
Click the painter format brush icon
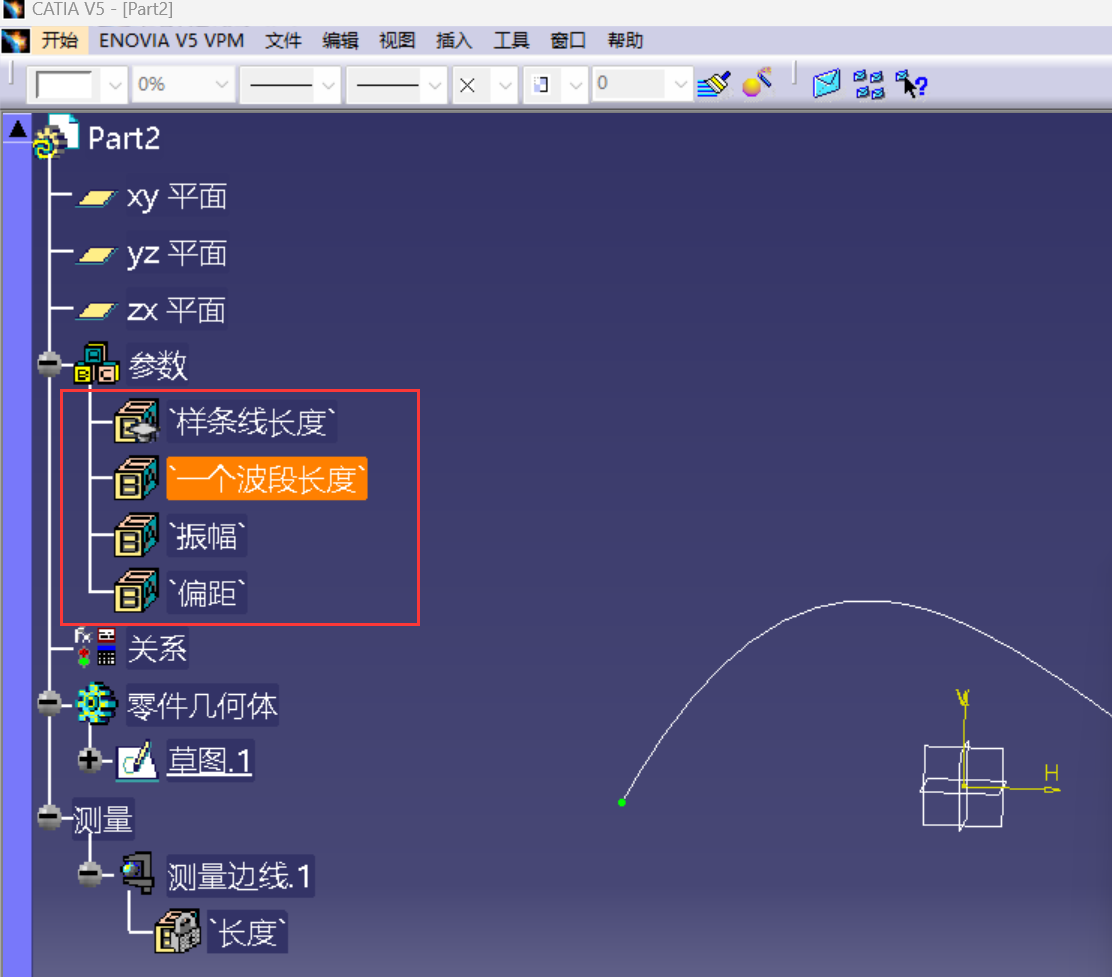point(714,85)
